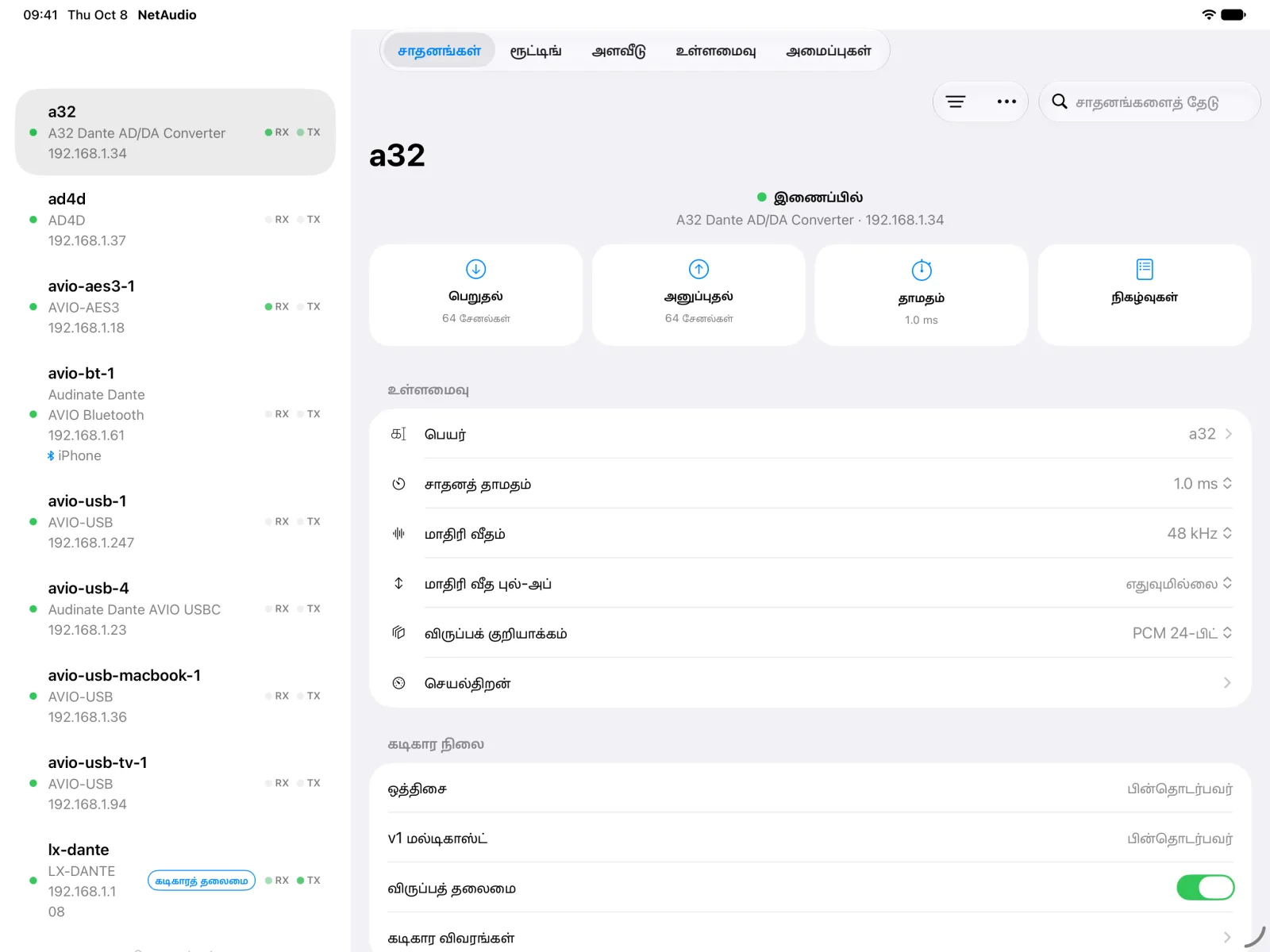Click the encoding icon beside விருப்பக் குறியாக்கம்
This screenshot has width=1270, height=952.
click(x=398, y=633)
